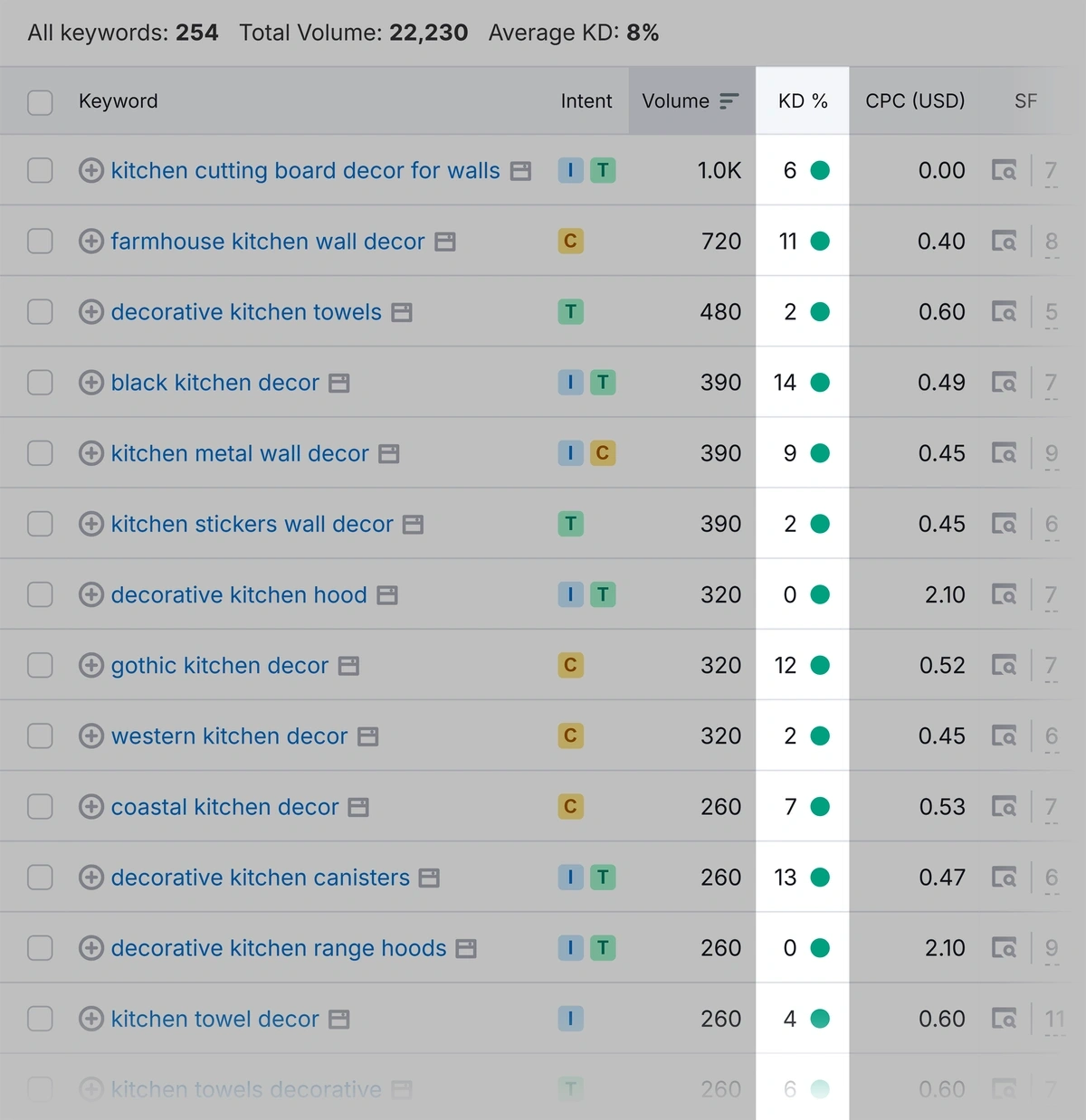1086x1120 pixels.
Task: Click SF count 6 in western kitchen decor row
Action: click(x=1051, y=736)
